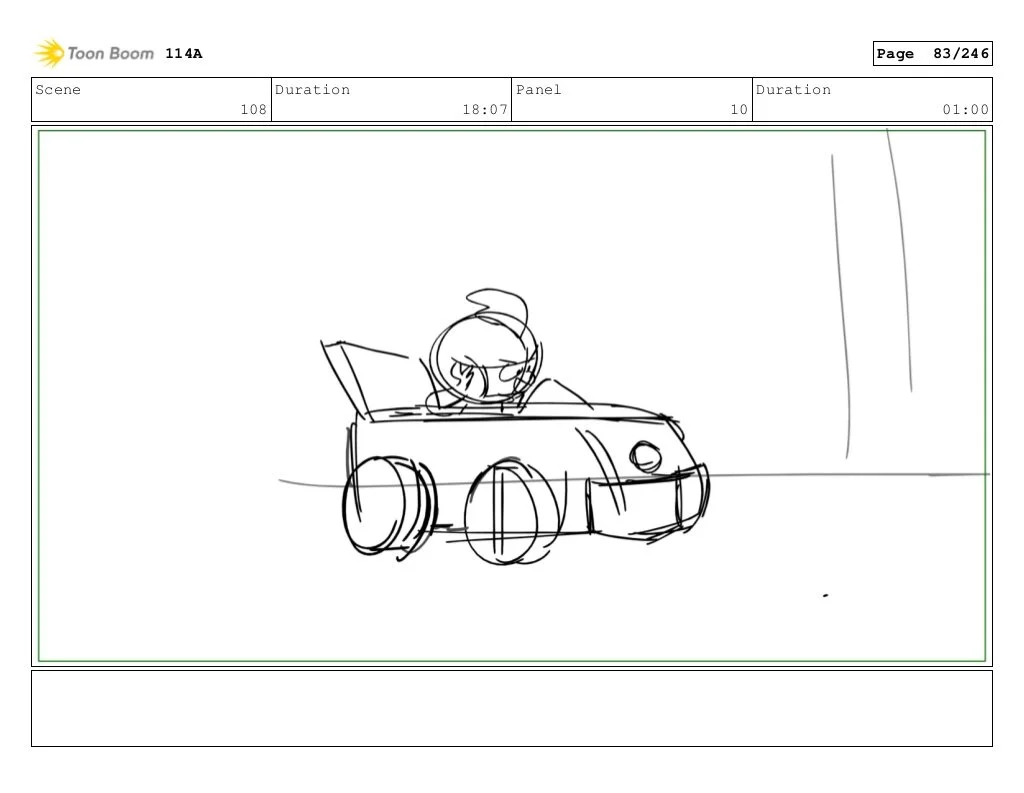The height and width of the screenshot is (793, 1024).
Task: Select the Scene header label
Action: click(x=58, y=89)
